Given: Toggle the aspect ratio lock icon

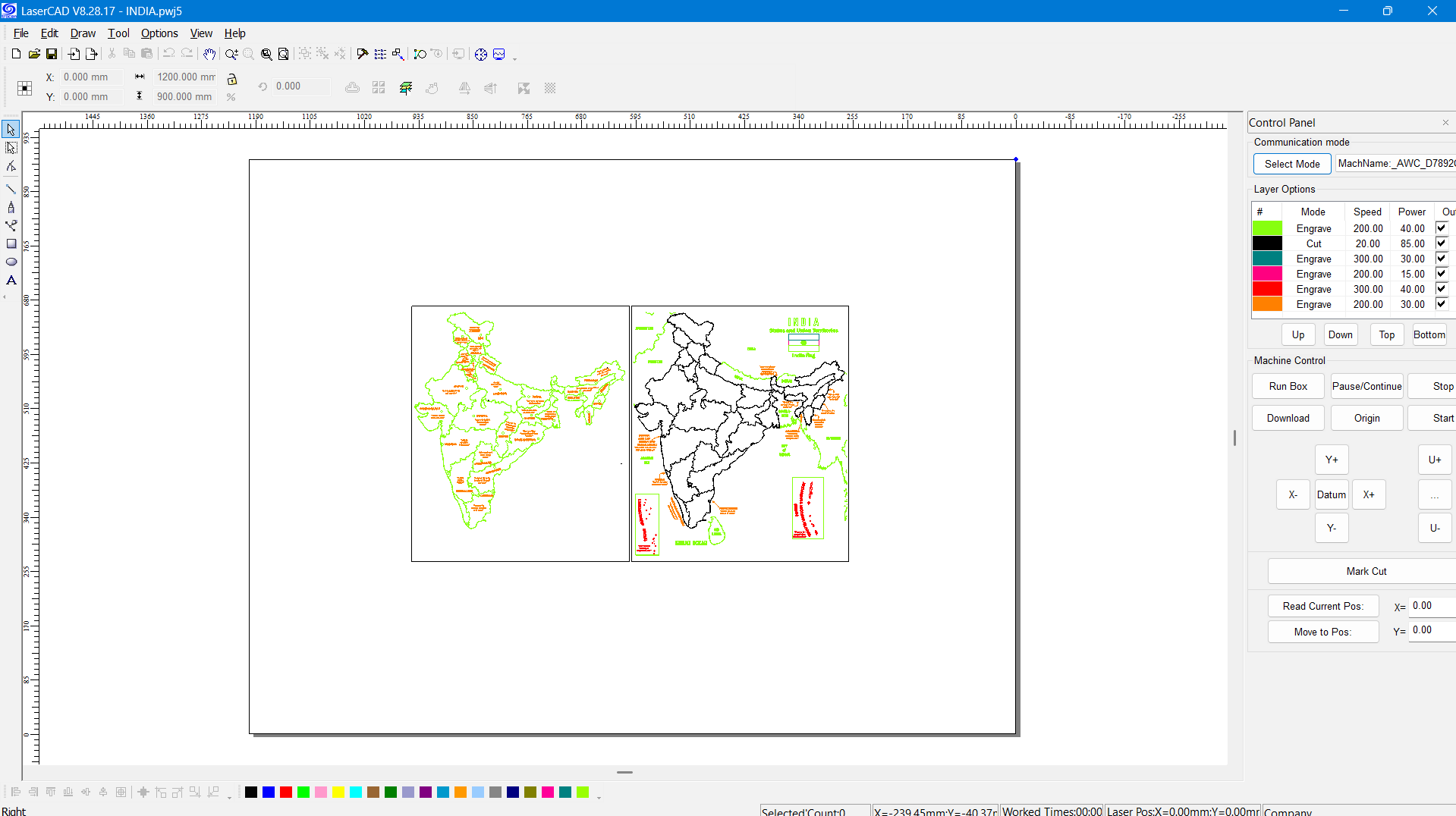Looking at the screenshot, I should pyautogui.click(x=232, y=79).
